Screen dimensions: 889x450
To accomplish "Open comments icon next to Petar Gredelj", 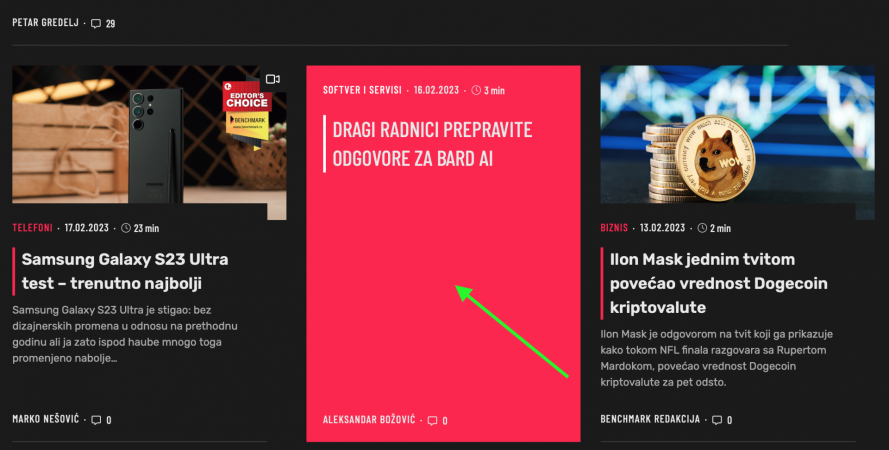I will 96,23.
